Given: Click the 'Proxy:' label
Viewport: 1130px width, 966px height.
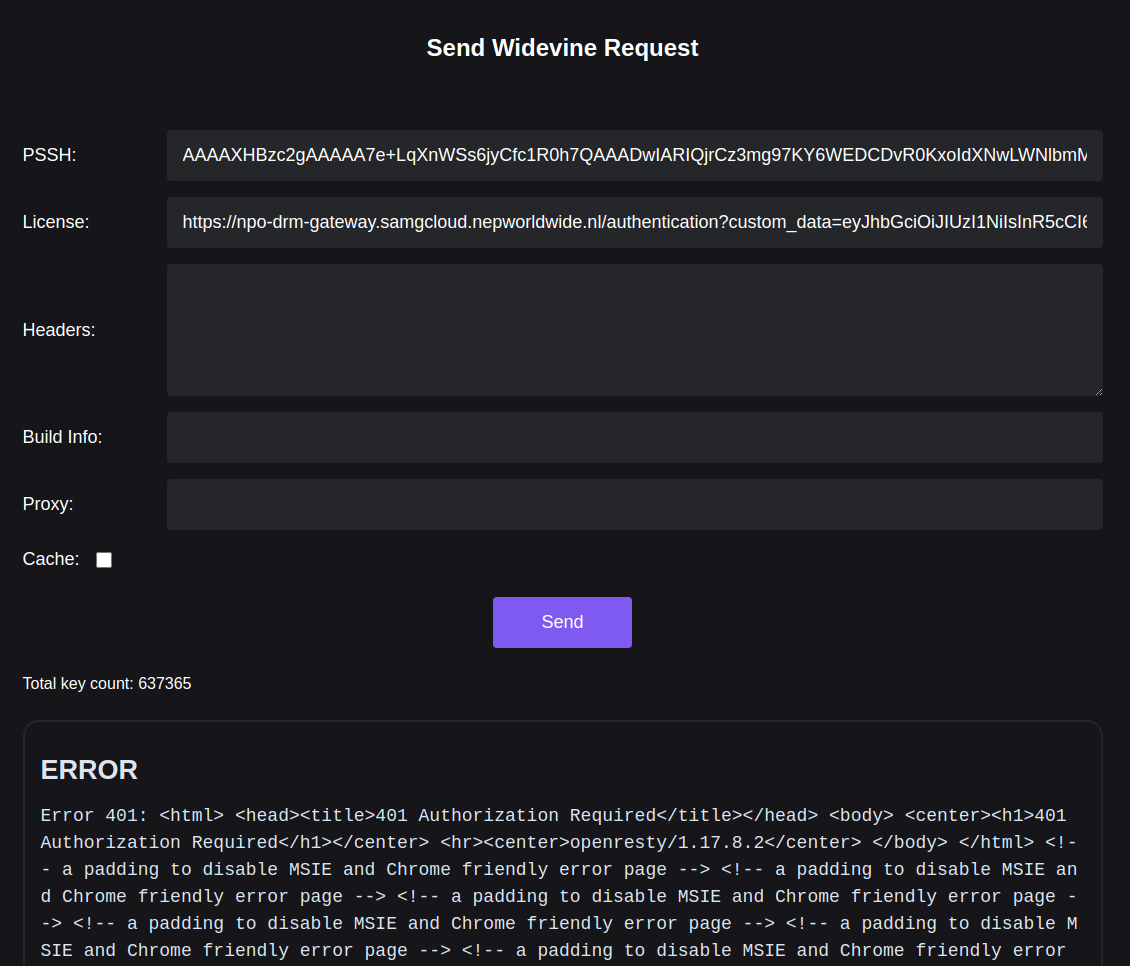Looking at the screenshot, I should pos(48,504).
